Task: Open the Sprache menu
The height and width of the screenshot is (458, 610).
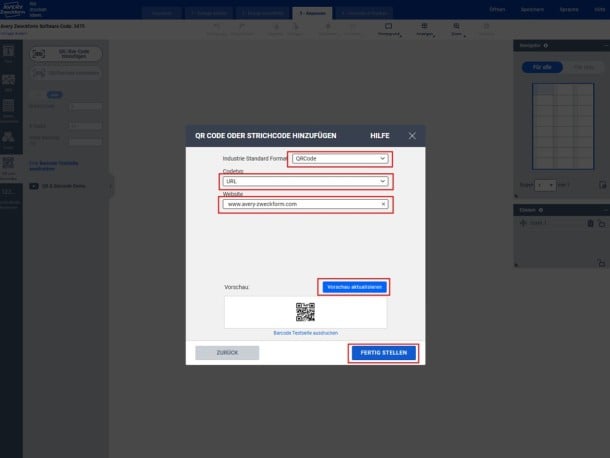Action: 569,9
